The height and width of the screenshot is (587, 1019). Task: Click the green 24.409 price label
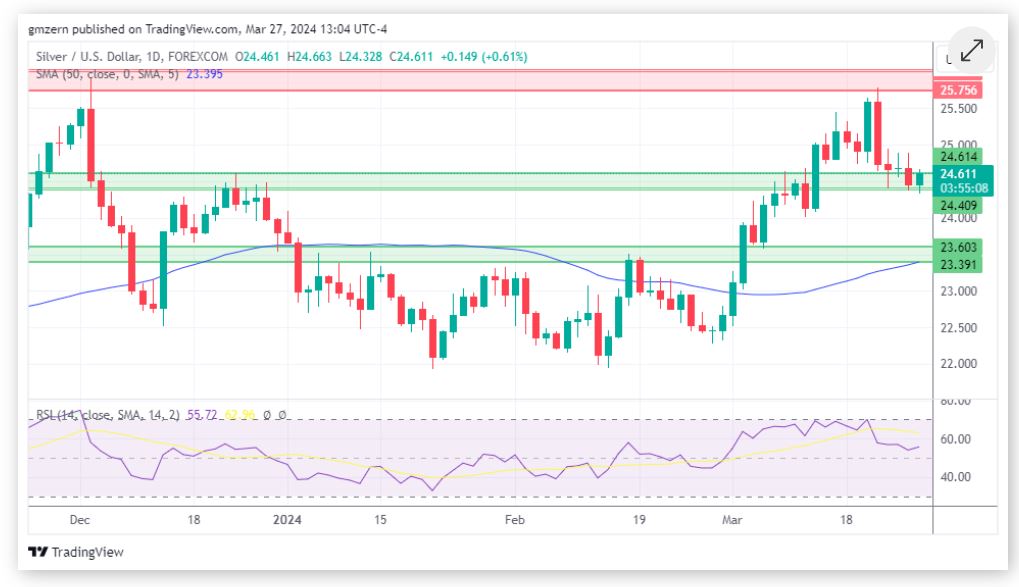point(958,205)
